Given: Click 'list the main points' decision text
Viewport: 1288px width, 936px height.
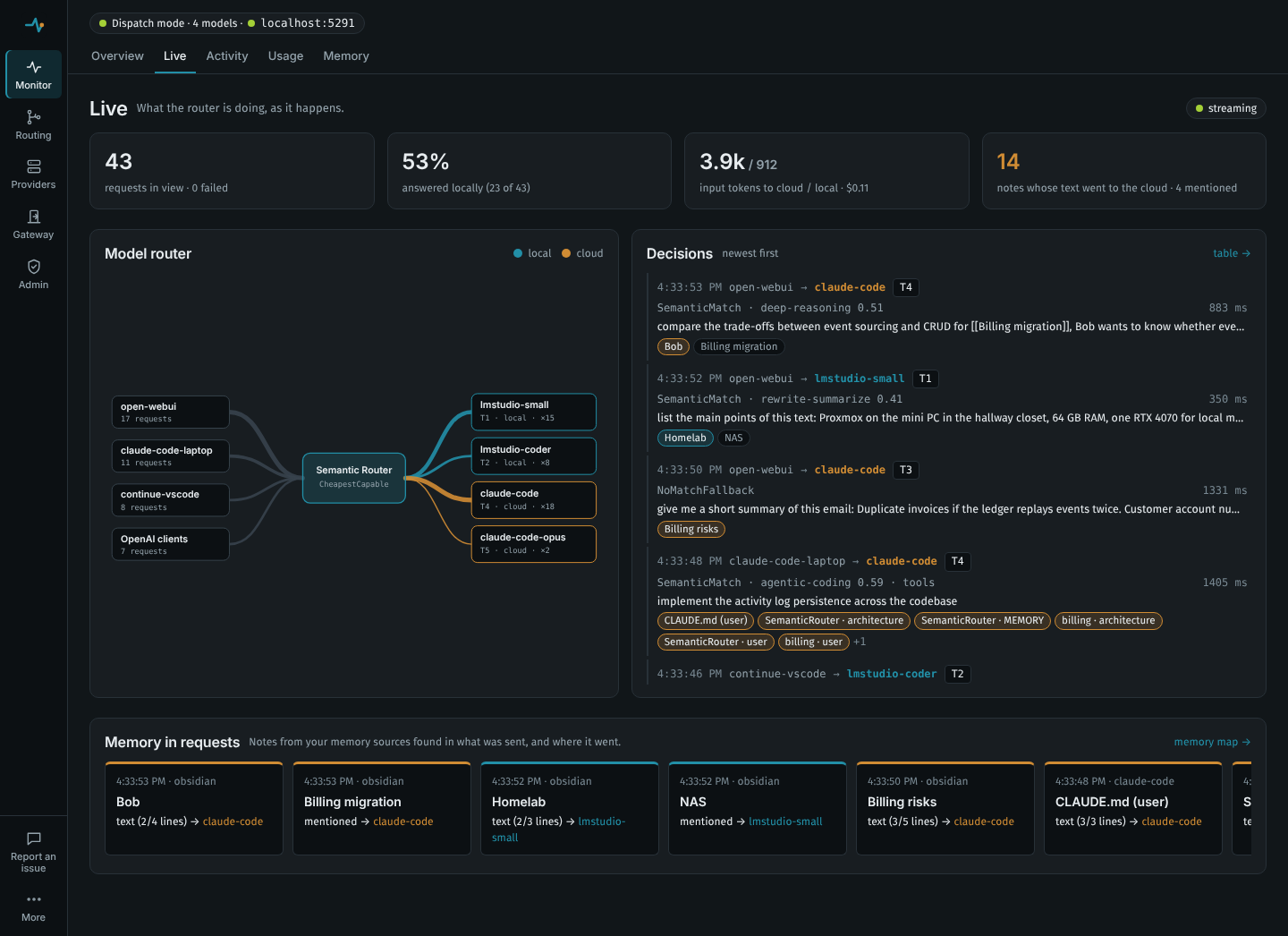Looking at the screenshot, I should tap(951, 418).
